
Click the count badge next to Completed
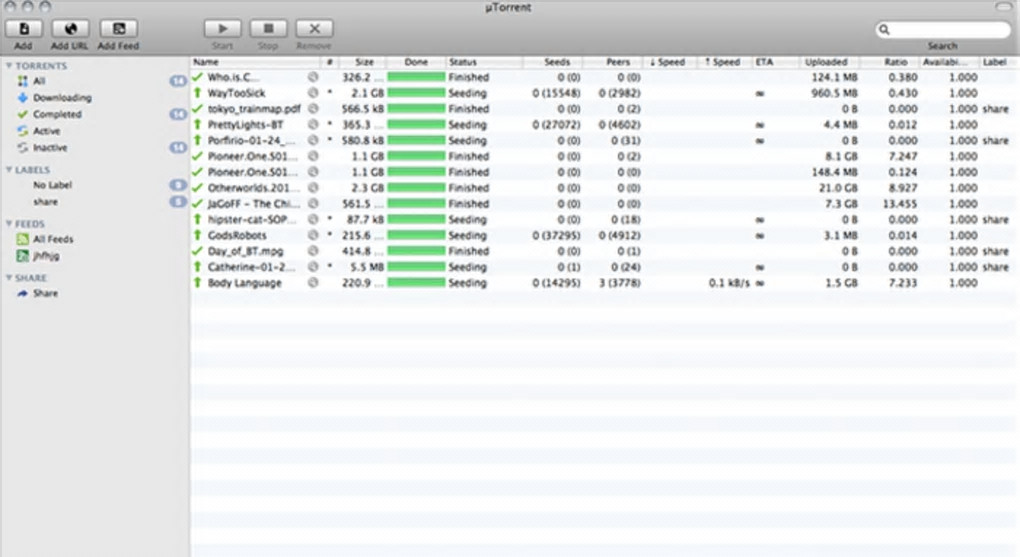coord(178,114)
